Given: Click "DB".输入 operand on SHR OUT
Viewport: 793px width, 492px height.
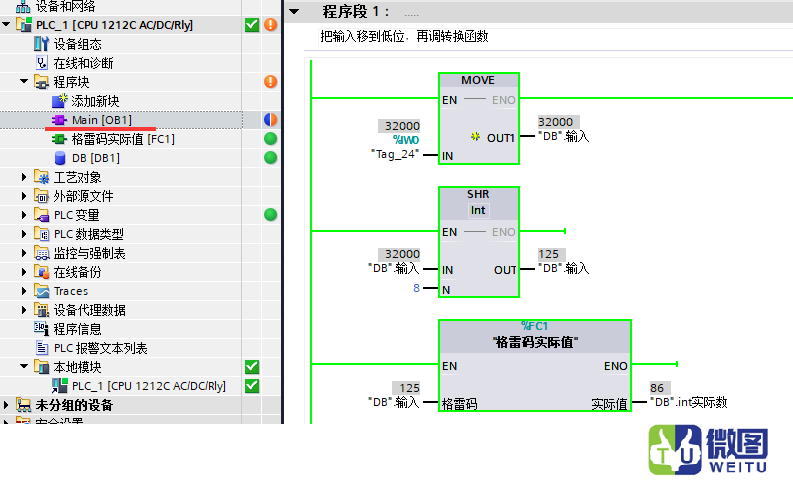Looking at the screenshot, I should 563,268.
